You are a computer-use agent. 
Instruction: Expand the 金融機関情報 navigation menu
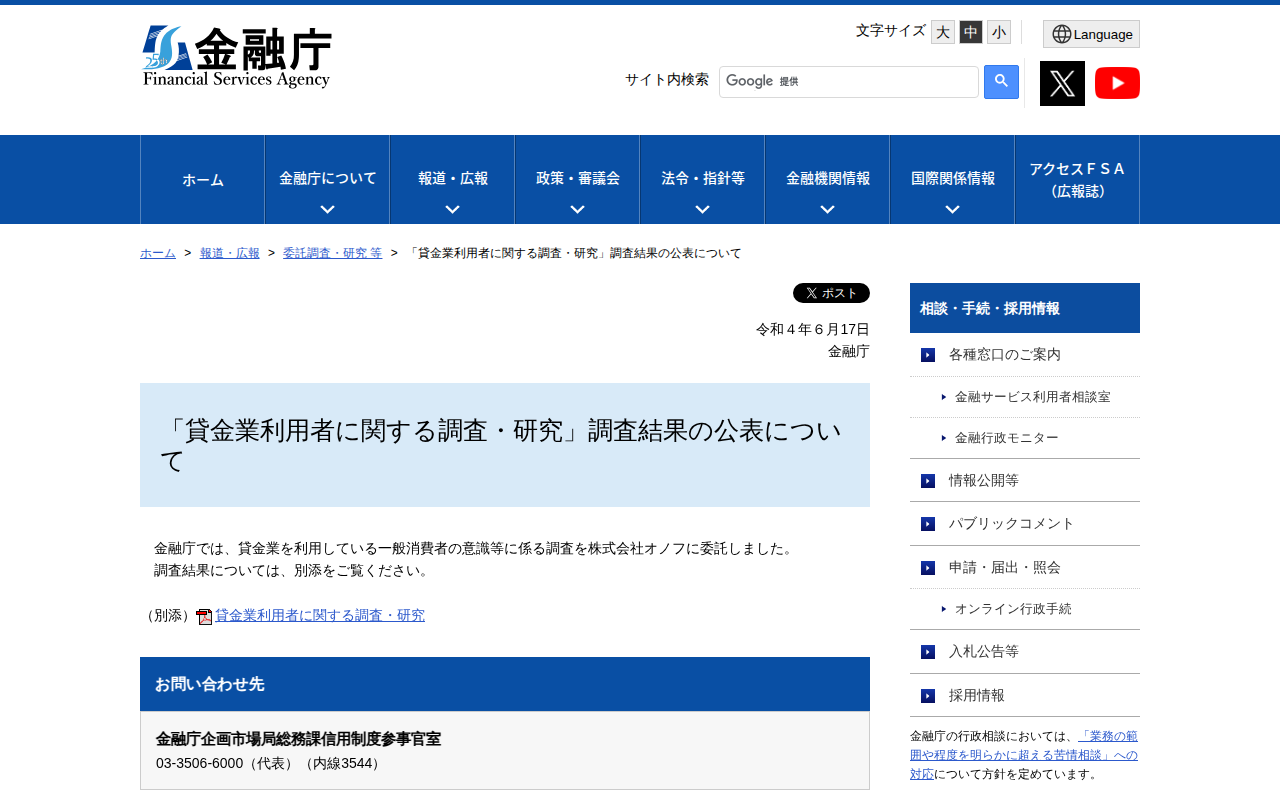826,179
